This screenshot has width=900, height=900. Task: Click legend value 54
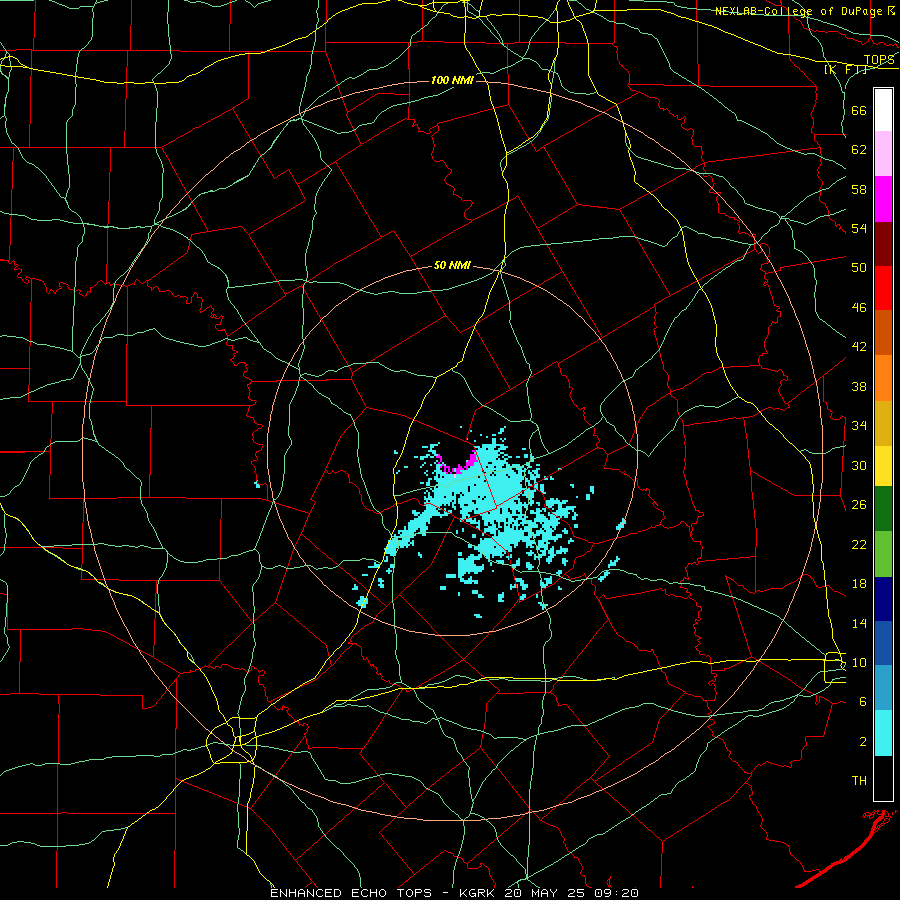point(859,228)
